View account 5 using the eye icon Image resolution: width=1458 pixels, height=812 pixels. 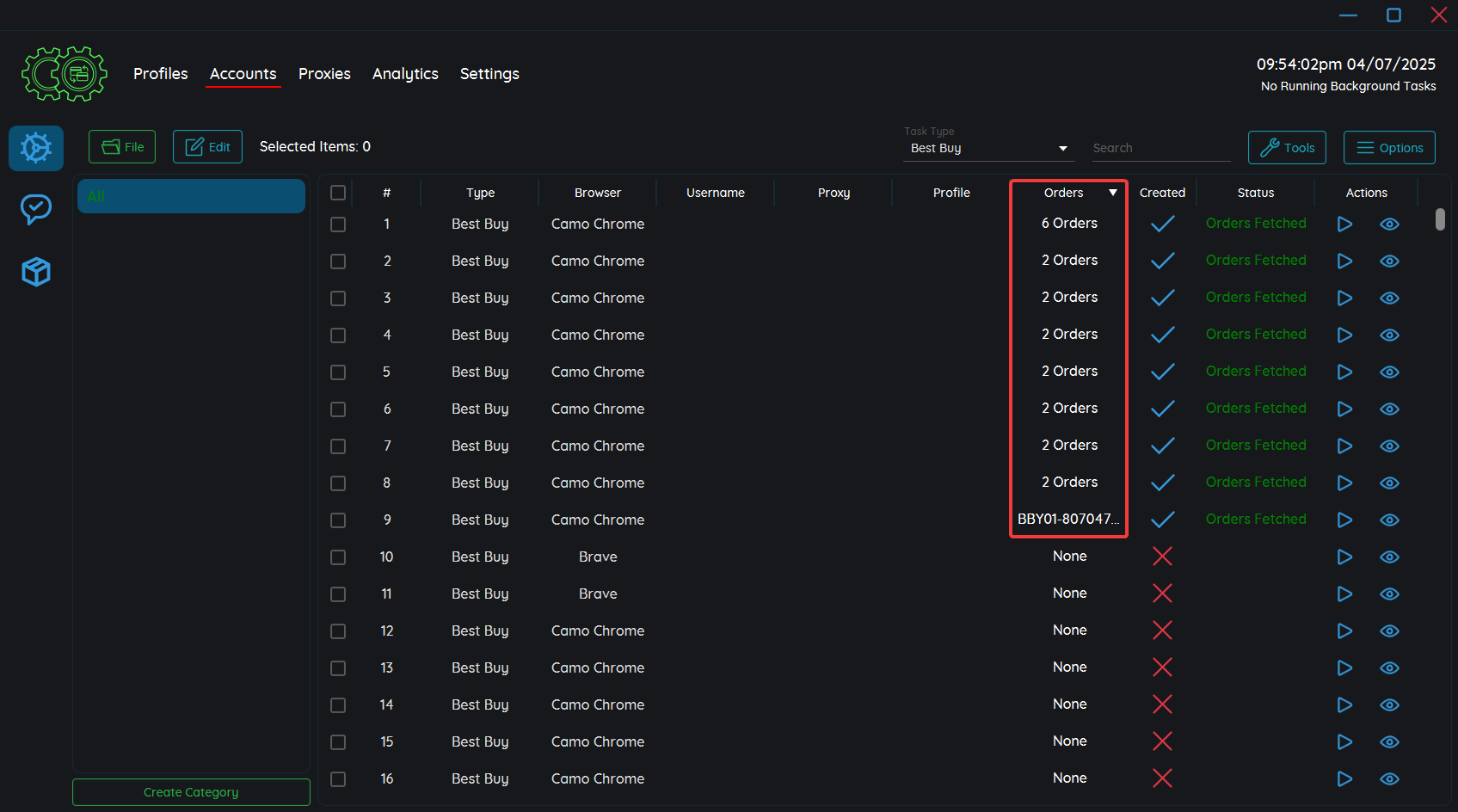click(1389, 372)
